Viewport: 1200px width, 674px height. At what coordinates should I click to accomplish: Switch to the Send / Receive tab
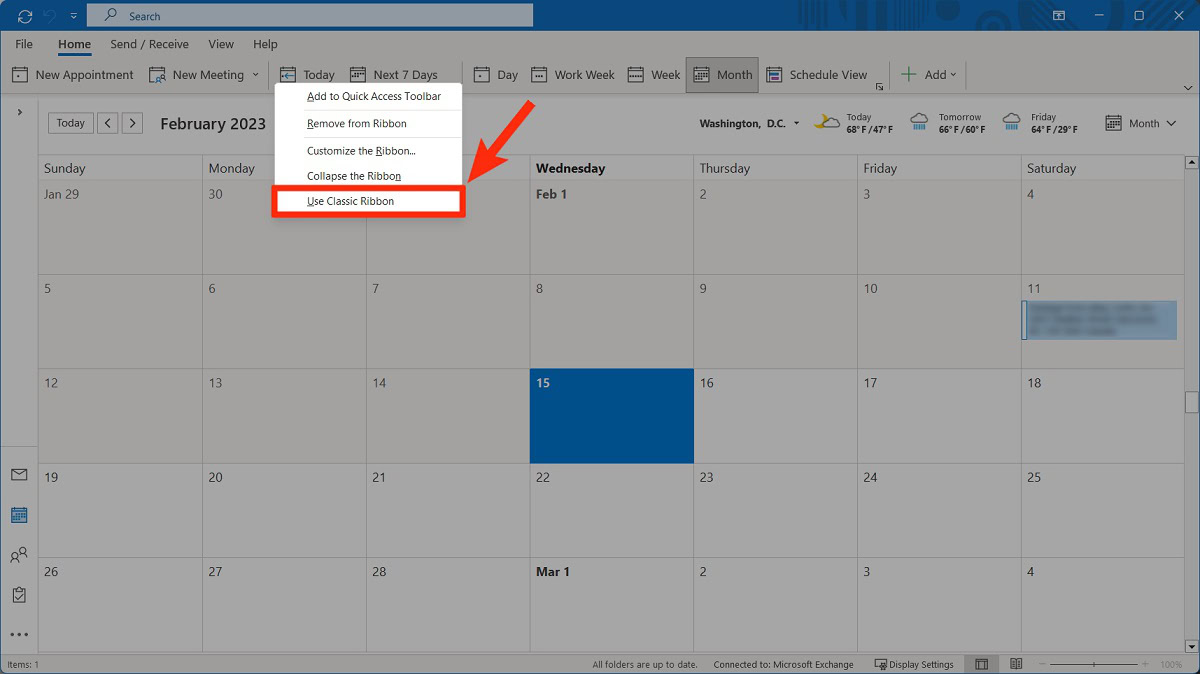pyautogui.click(x=149, y=44)
